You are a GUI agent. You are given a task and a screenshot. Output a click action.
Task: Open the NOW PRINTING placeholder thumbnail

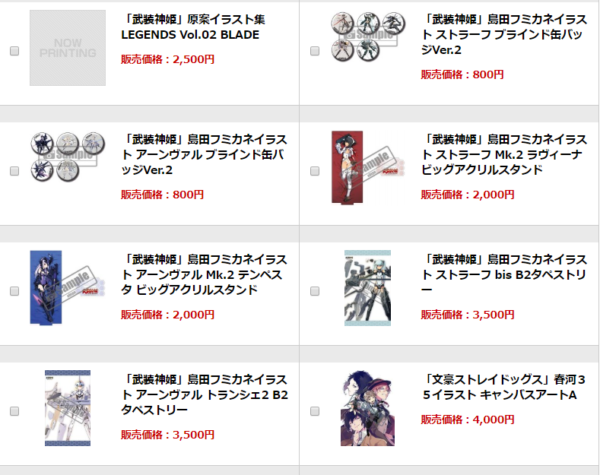[x=68, y=48]
